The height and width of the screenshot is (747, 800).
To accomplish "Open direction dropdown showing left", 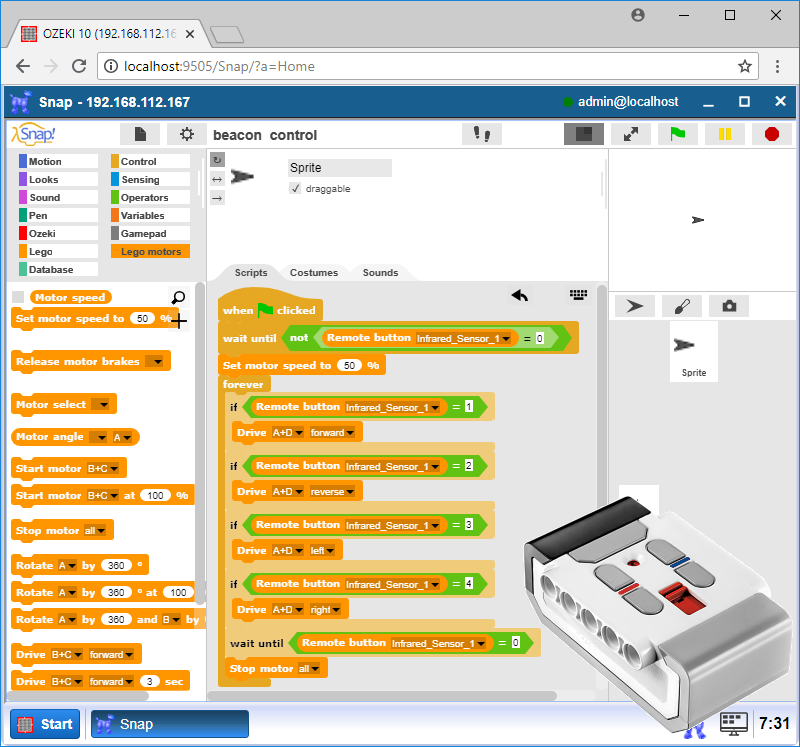I will tap(322, 551).
